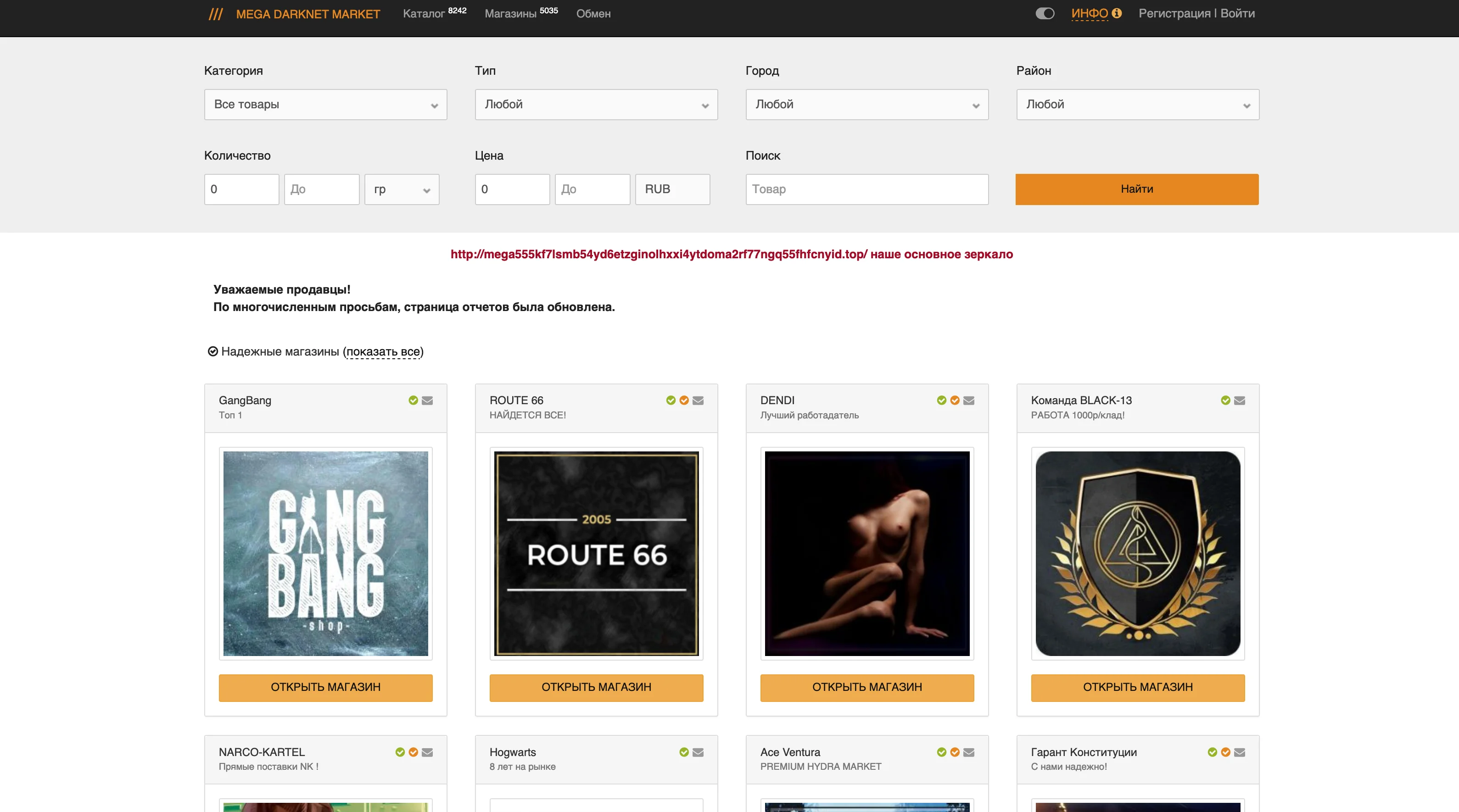The height and width of the screenshot is (812, 1459).
Task: Open the Каталог menu item
Action: click(424, 14)
